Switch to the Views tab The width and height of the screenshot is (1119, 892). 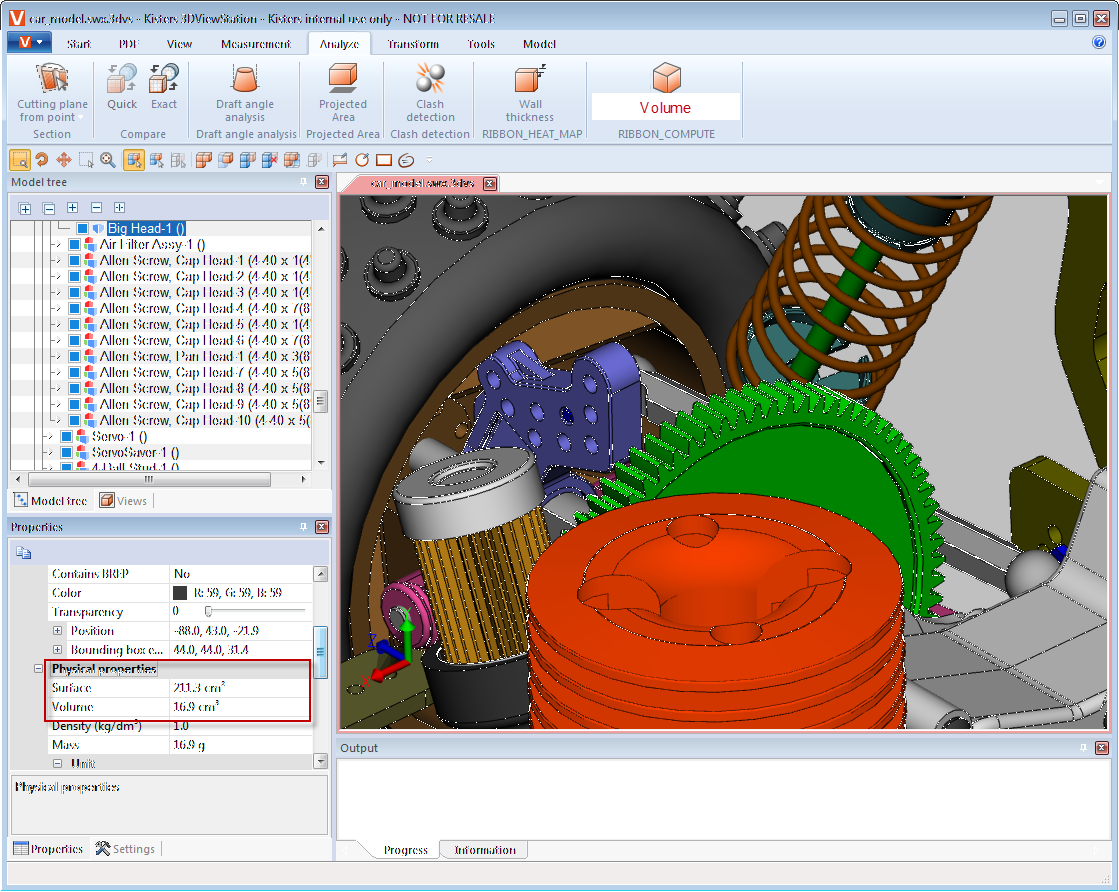[x=124, y=501]
